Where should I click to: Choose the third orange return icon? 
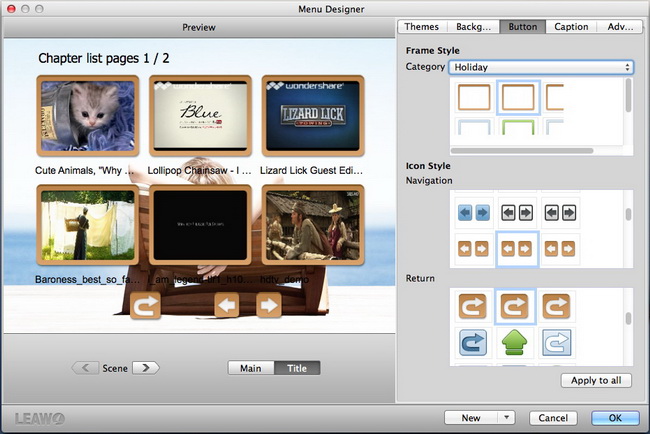click(x=556, y=306)
